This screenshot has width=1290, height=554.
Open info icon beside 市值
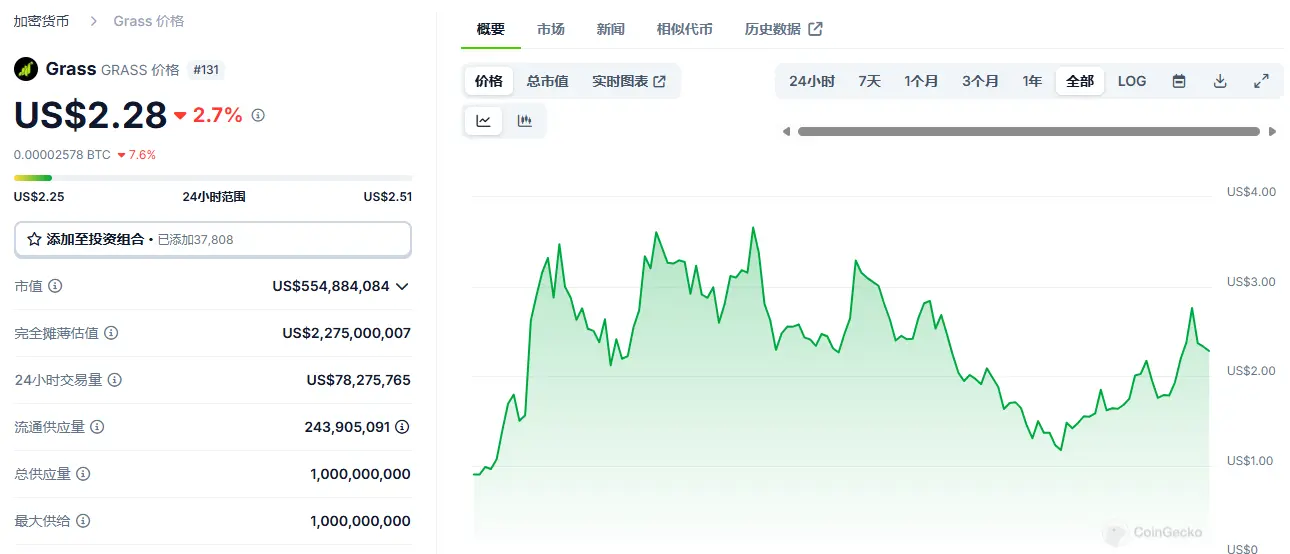[55, 286]
